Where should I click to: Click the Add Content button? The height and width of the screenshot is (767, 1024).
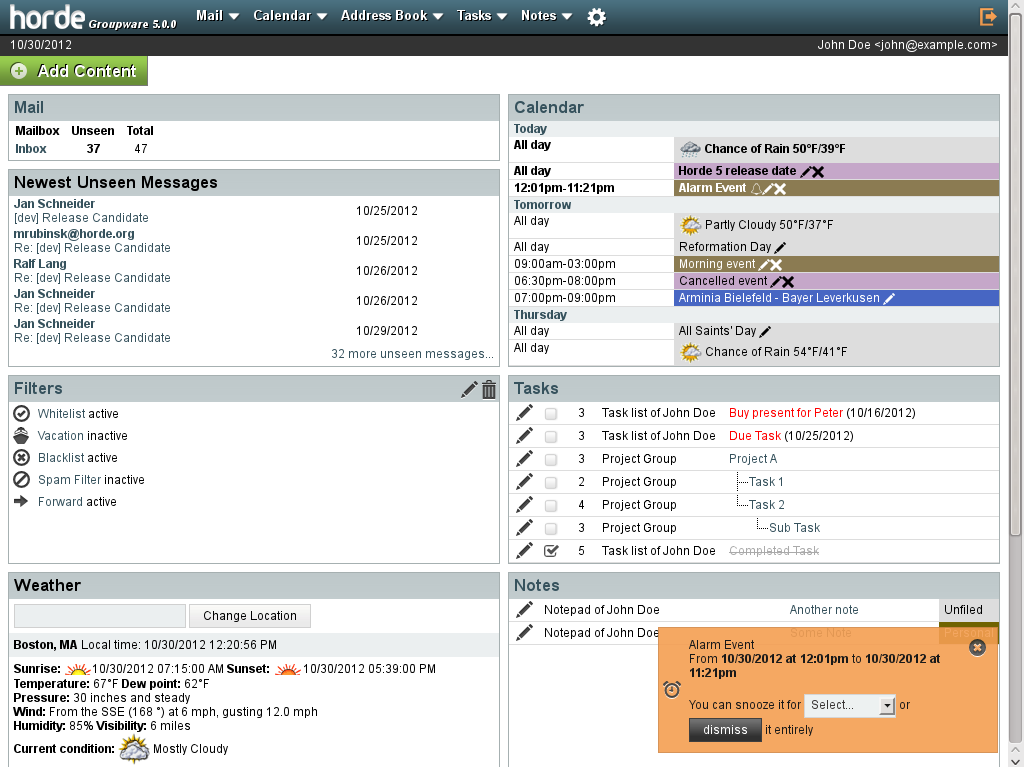(x=75, y=71)
